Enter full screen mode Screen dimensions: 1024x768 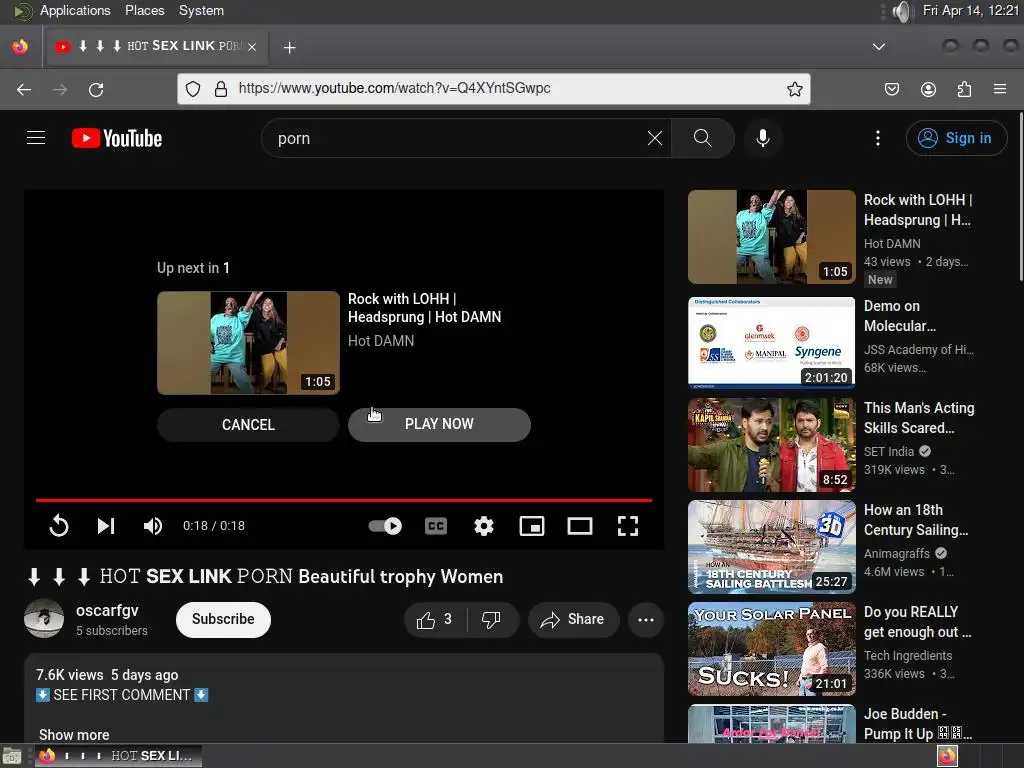(628, 526)
